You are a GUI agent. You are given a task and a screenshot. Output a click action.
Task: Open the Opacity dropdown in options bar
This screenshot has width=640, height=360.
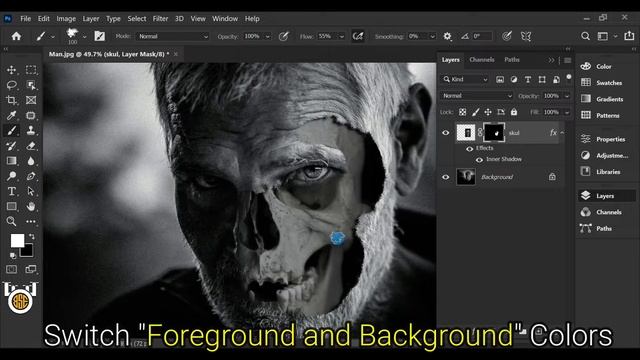click(268, 36)
